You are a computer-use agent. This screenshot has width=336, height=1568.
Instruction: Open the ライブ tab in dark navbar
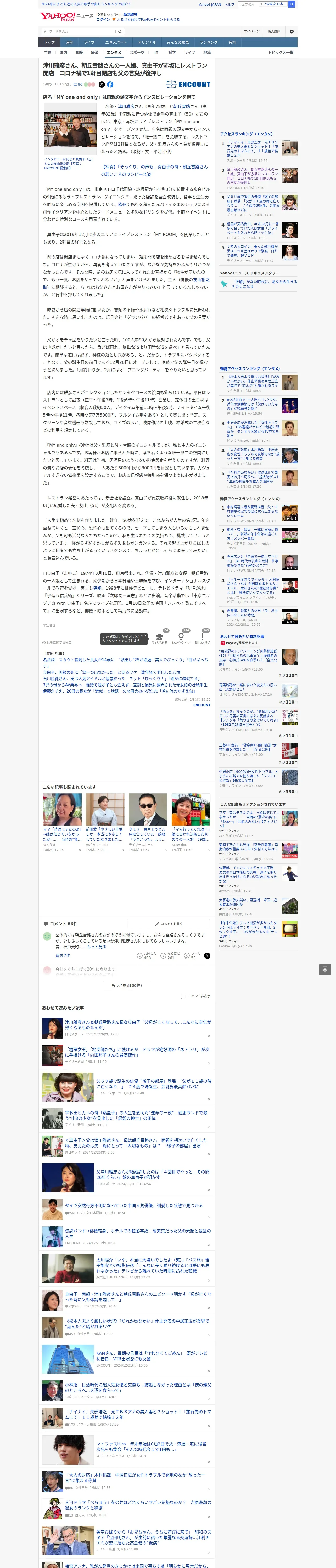coord(89,43)
